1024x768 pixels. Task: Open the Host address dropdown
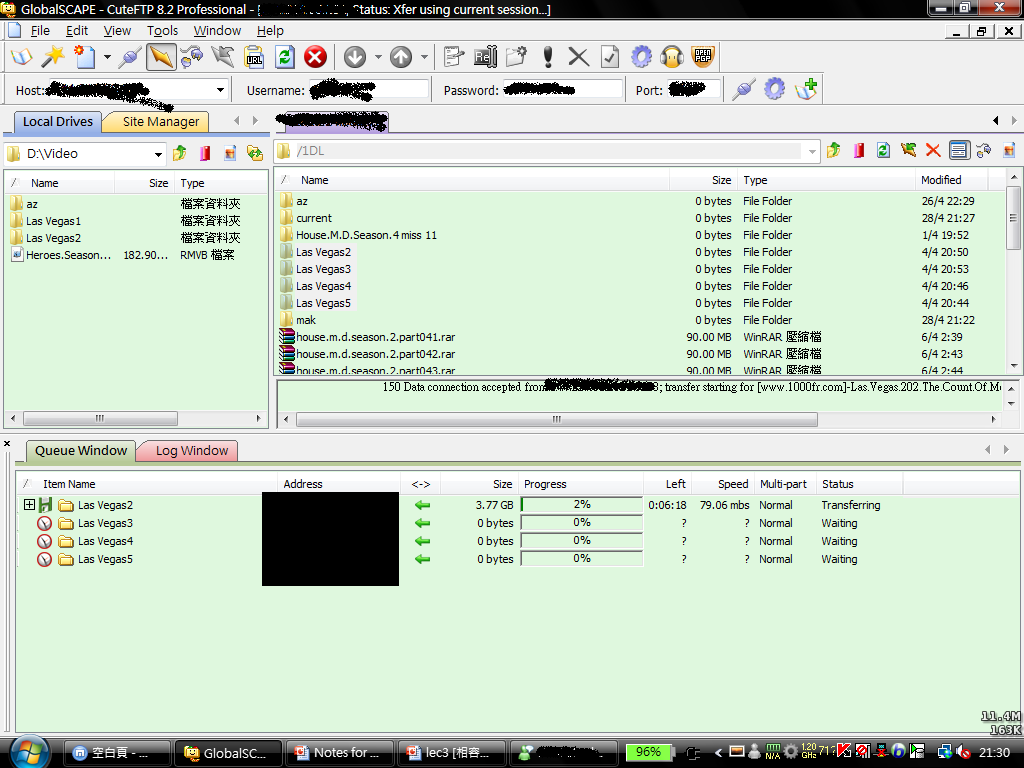tap(220, 90)
